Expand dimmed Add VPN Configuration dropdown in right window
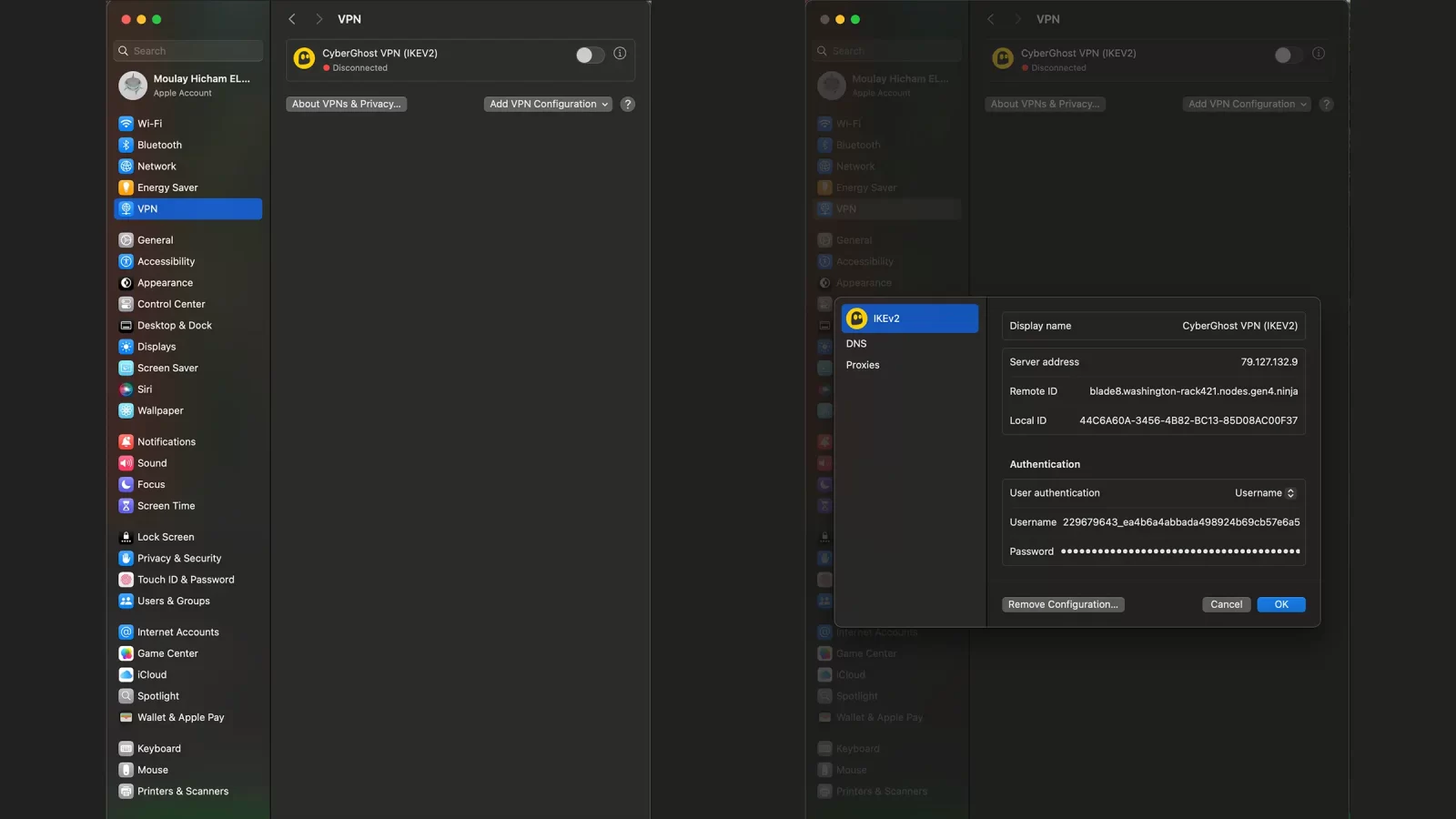1456x819 pixels. click(1247, 104)
